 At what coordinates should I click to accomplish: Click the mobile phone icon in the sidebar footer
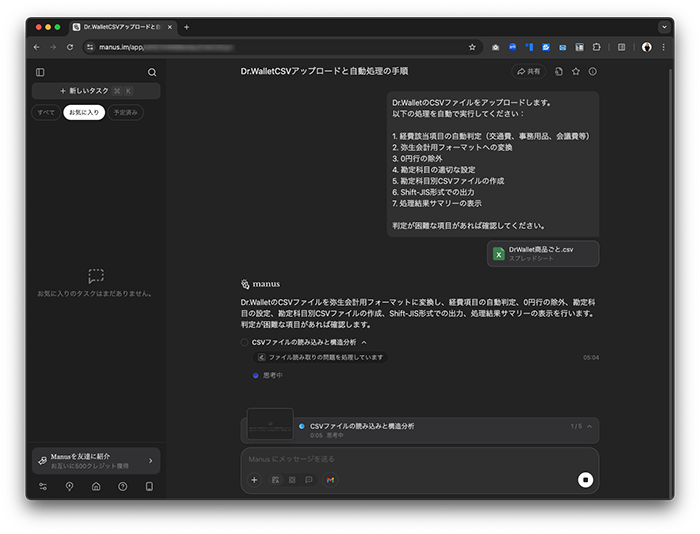click(149, 486)
